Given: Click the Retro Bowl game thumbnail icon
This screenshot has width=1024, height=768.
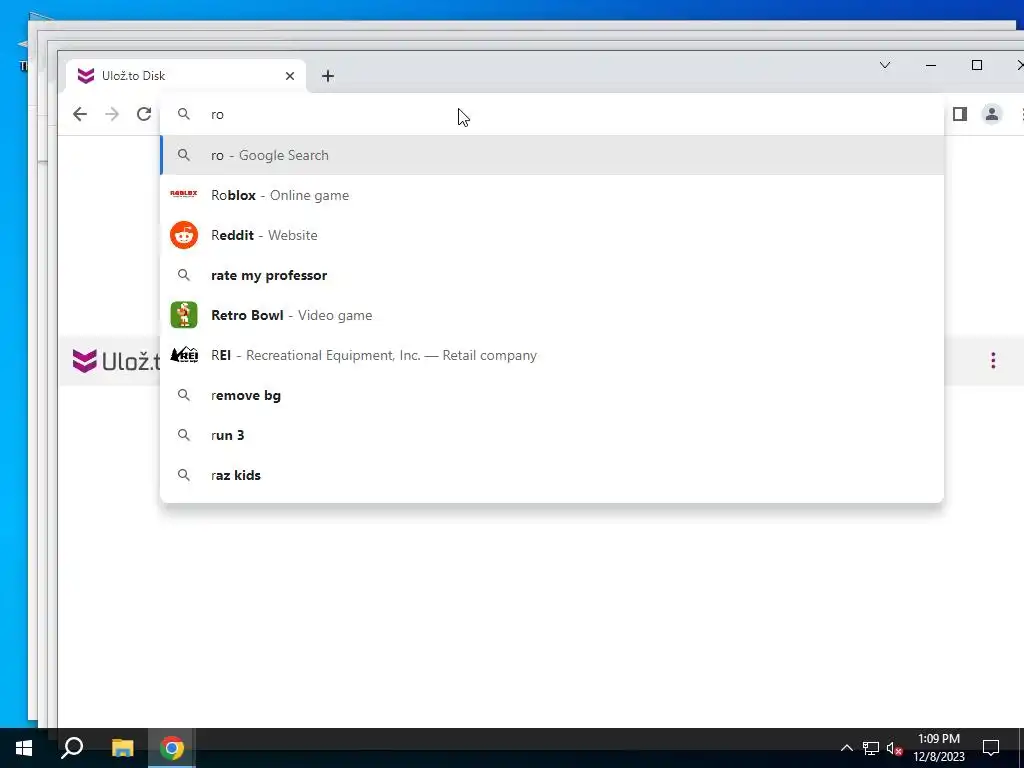Looking at the screenshot, I should tap(184, 315).
